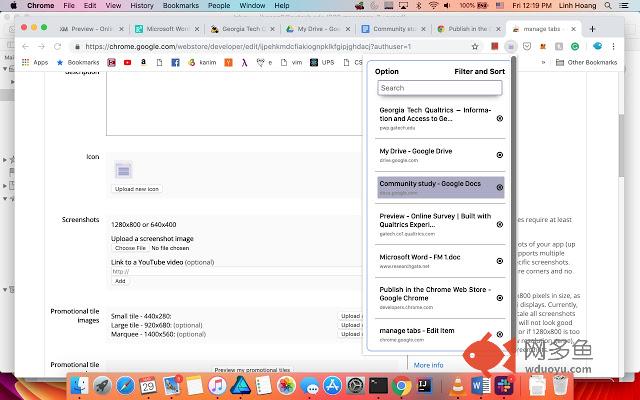Expand the hidden bookmarks chevron
The width and height of the screenshot is (640, 400).
point(543,62)
